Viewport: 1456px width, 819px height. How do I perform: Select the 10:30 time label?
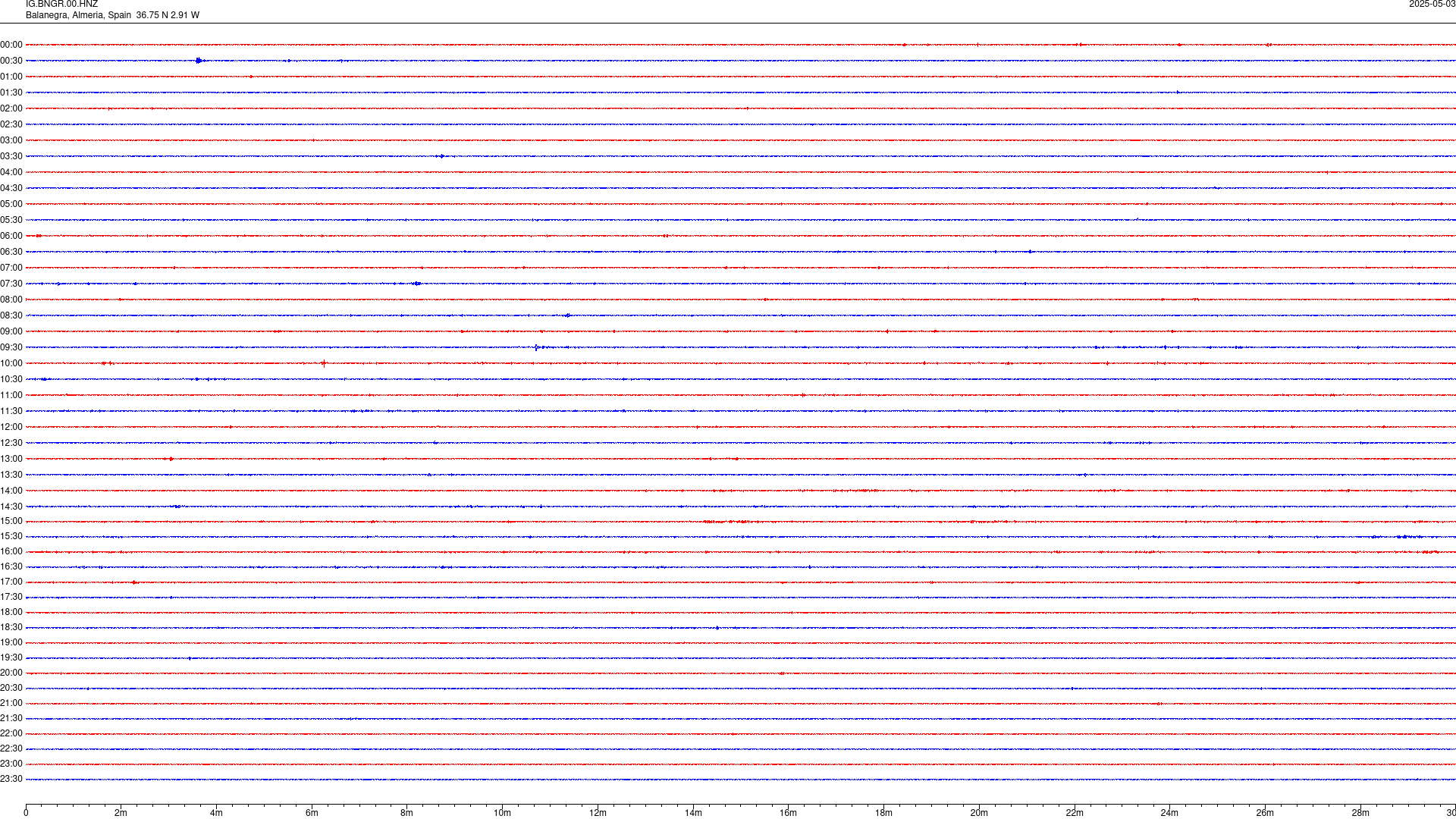click(x=11, y=379)
